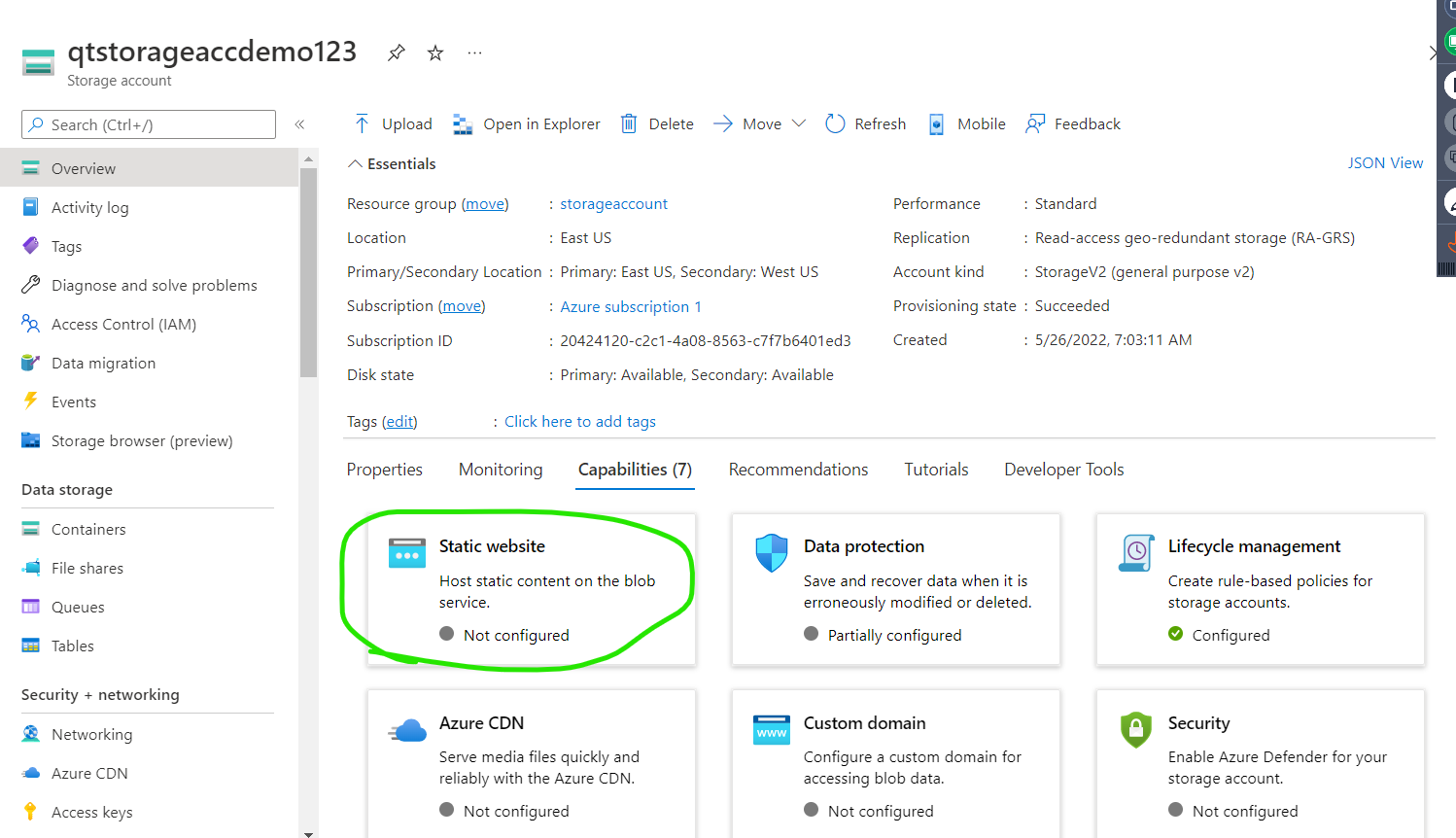Click the Tags edit link
This screenshot has width=1456, height=838.
tap(399, 421)
